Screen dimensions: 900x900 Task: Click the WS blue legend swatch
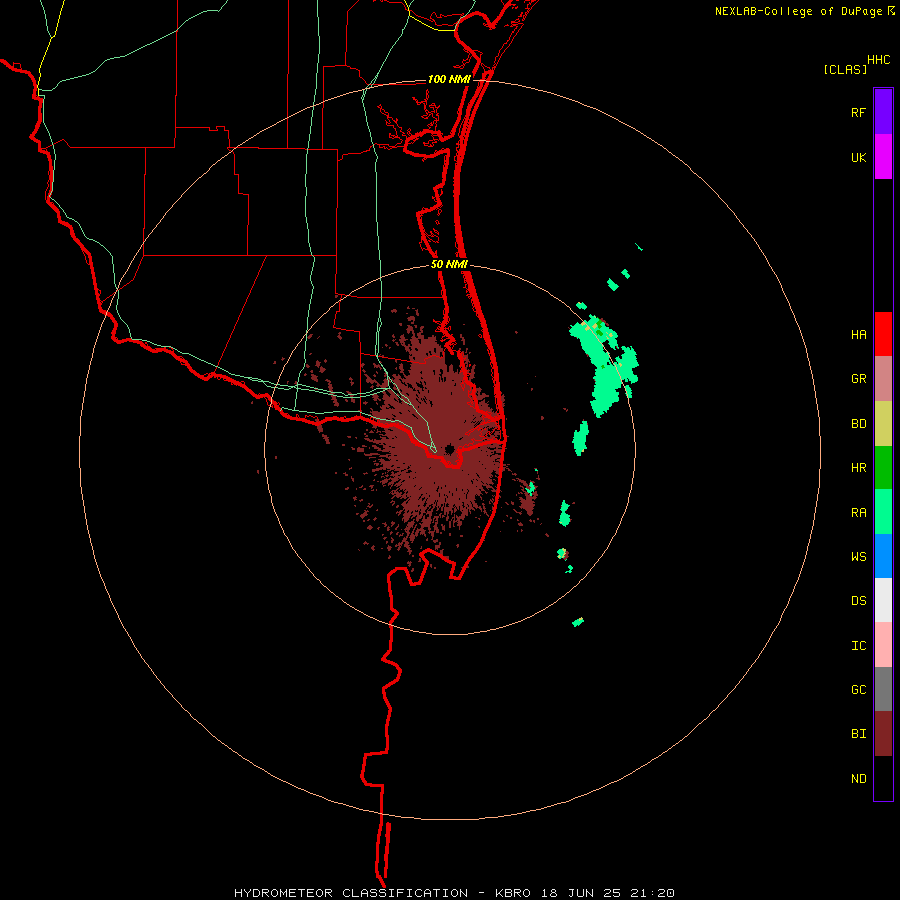883,556
